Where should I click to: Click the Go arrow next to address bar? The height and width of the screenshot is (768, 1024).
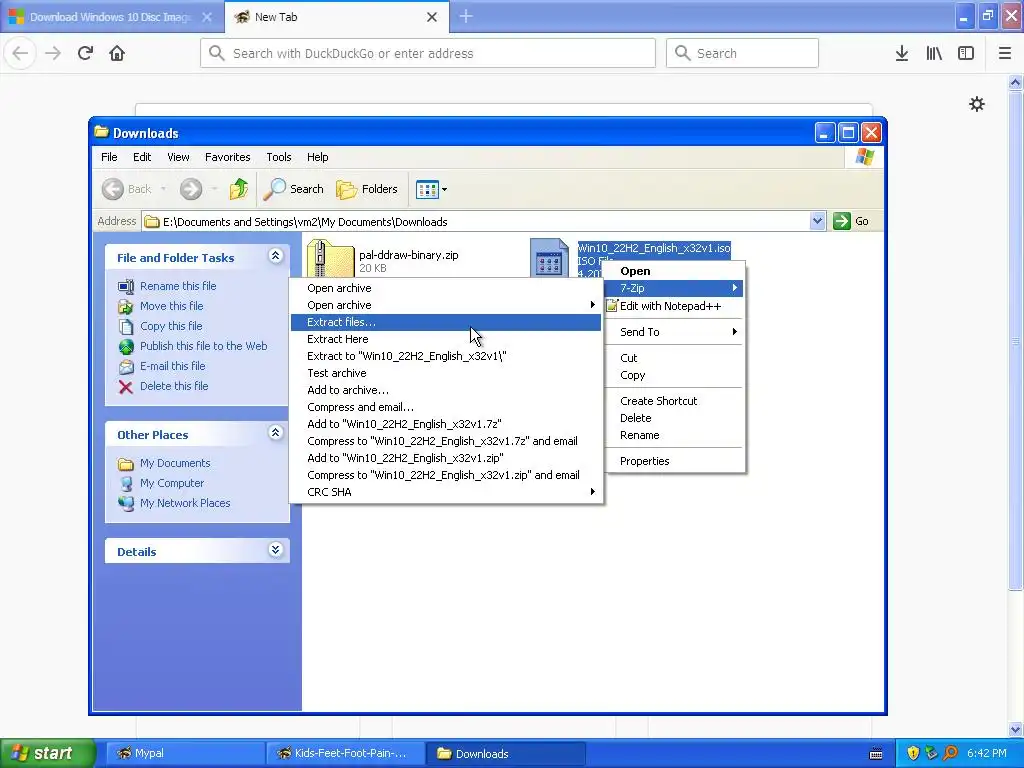tap(851, 221)
